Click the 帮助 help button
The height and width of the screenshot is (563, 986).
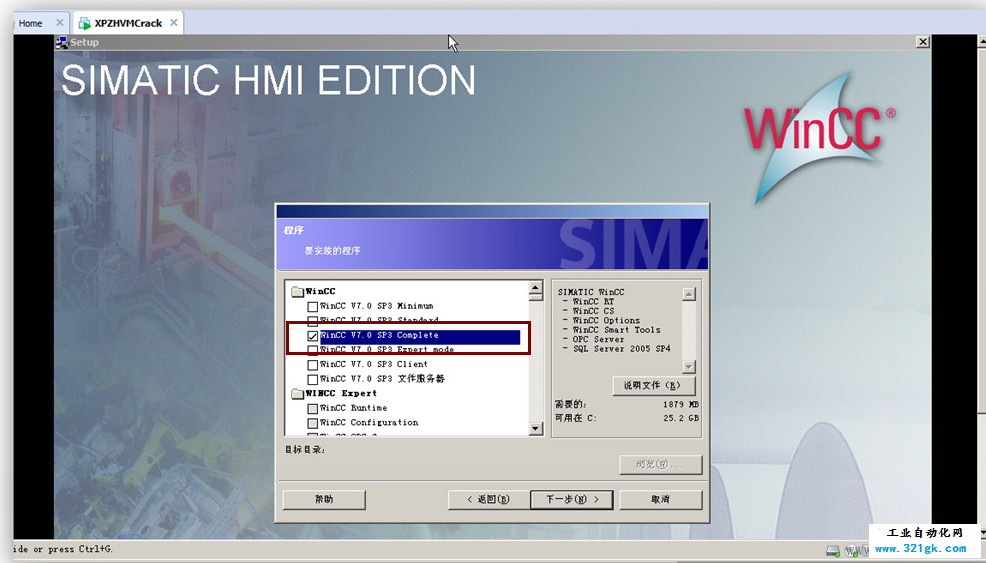324,499
